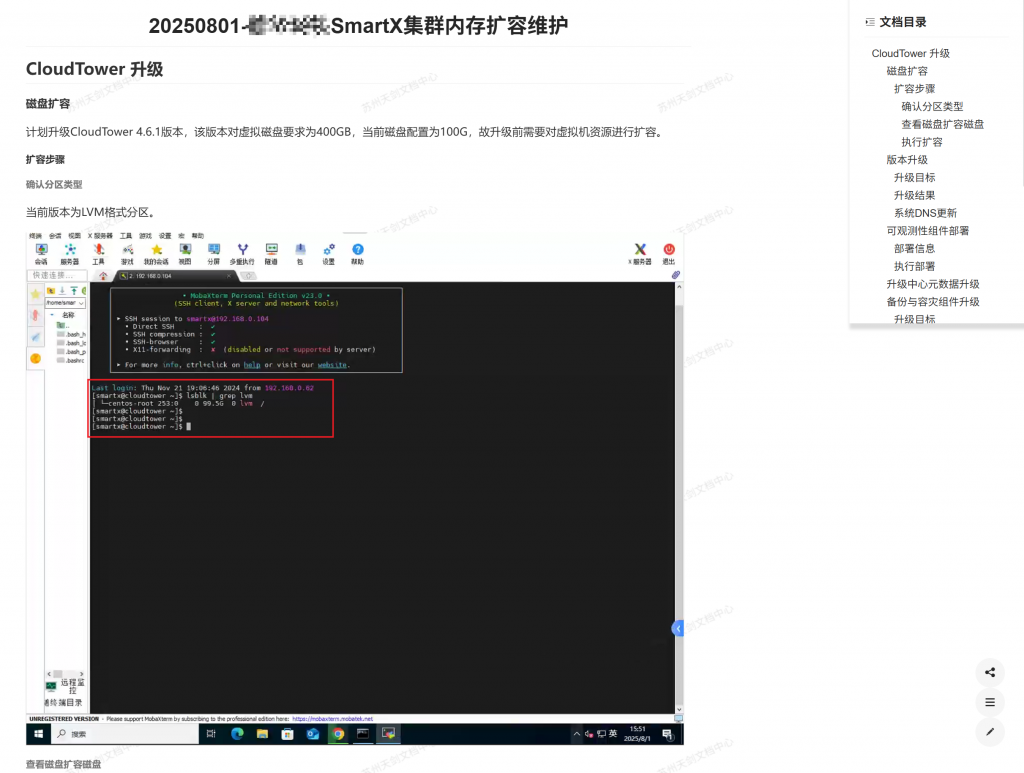Click the 快速连接 input box
This screenshot has height=773, width=1024.
(56, 275)
